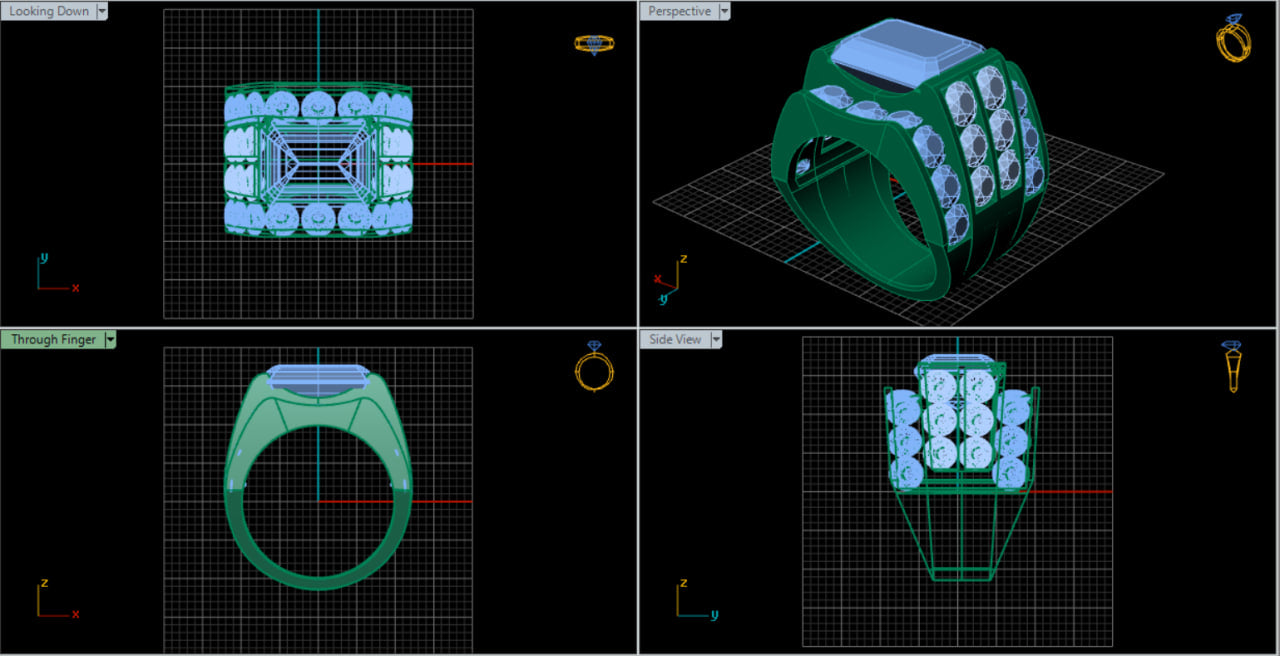Open the Perspective viewport dropdown menu
This screenshot has height=656, width=1280.
pos(722,11)
